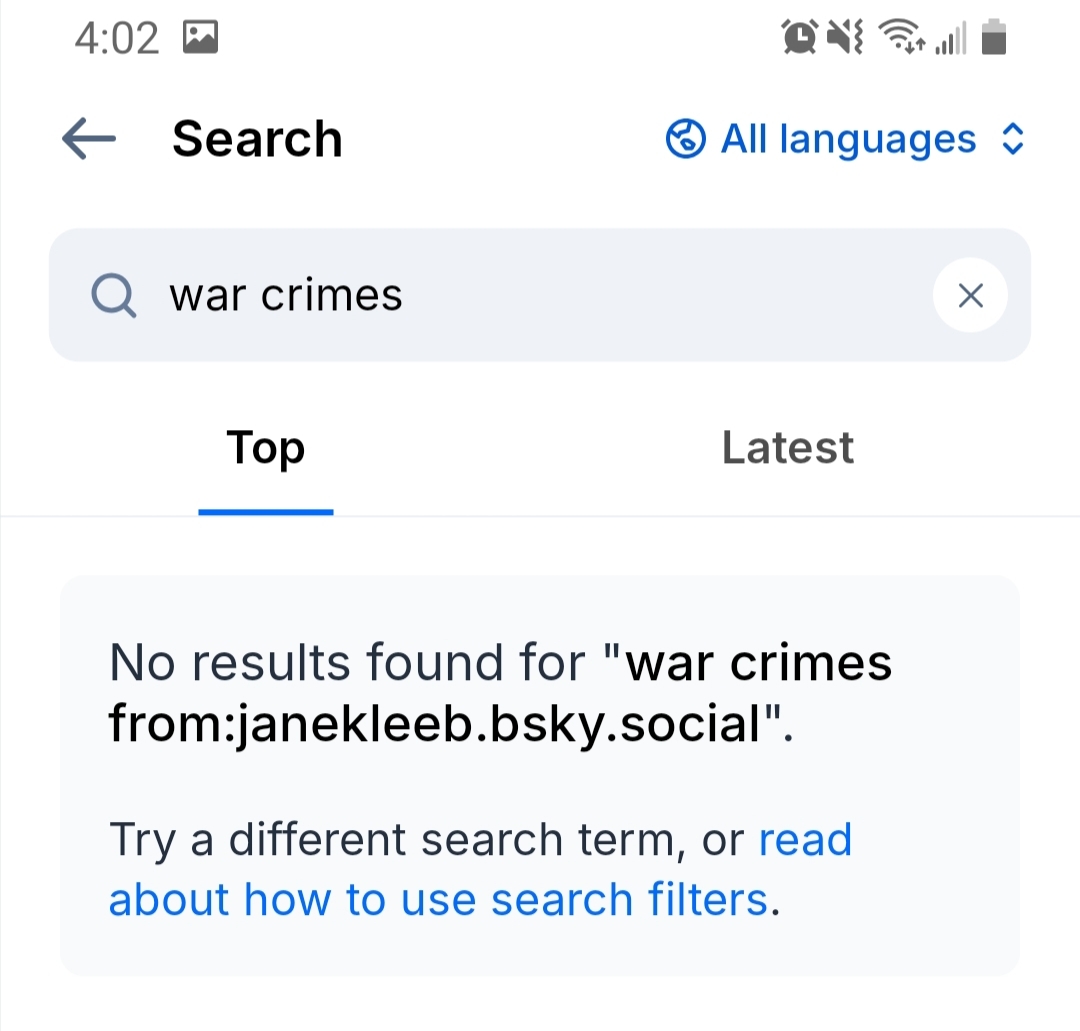
Task: Switch to the Latest results tab
Action: pyautogui.click(x=787, y=448)
